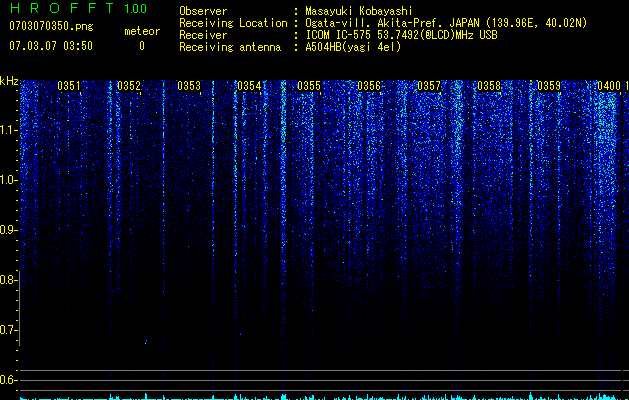Click the meteor label
629x400 pixels.
tap(142, 31)
